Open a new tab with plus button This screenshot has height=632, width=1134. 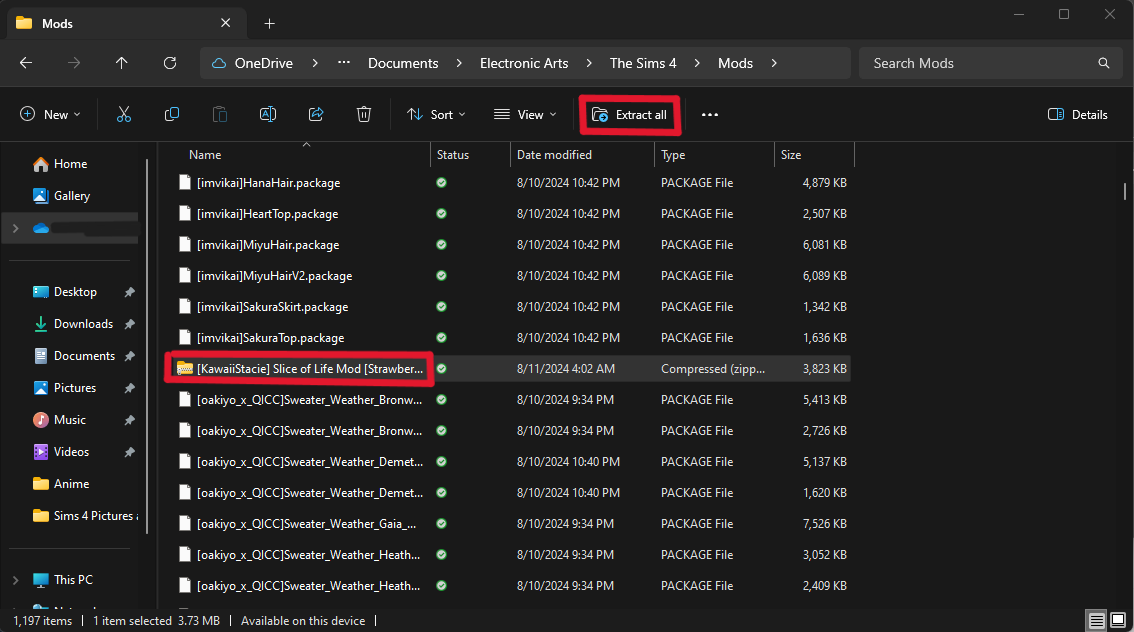pos(269,23)
